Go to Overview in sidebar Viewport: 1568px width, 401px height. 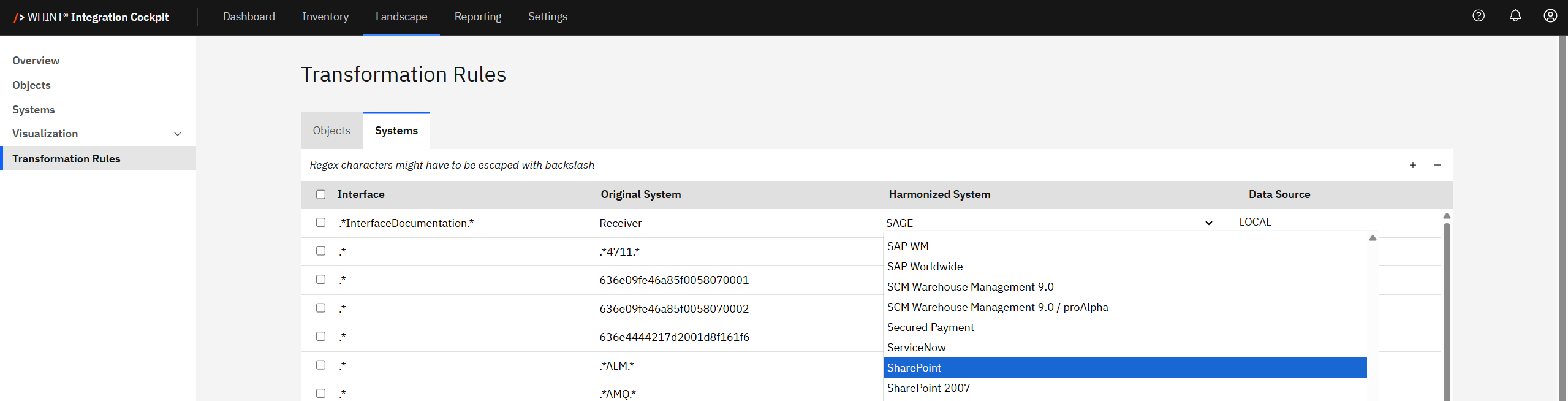pos(98,61)
